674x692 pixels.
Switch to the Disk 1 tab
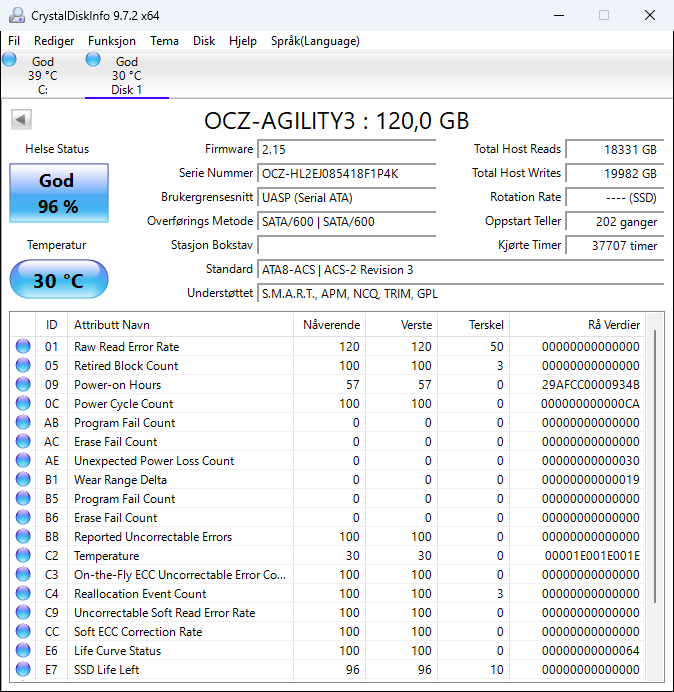point(127,75)
